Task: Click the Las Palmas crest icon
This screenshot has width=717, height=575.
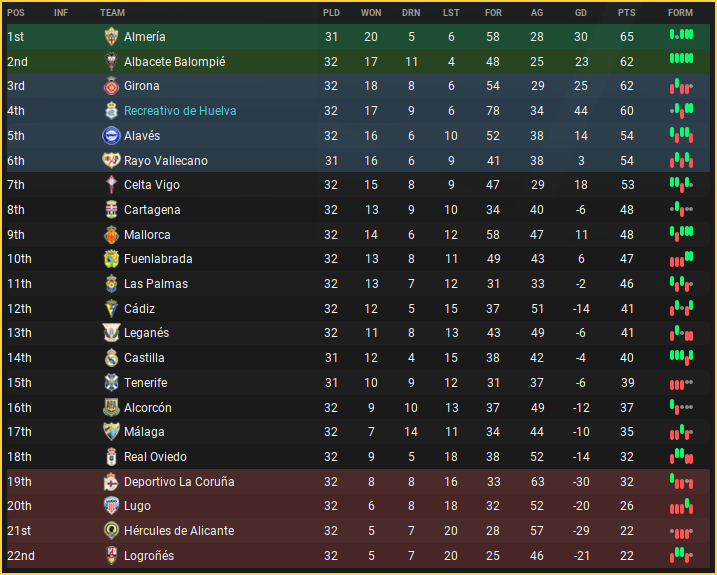Action: [x=111, y=284]
